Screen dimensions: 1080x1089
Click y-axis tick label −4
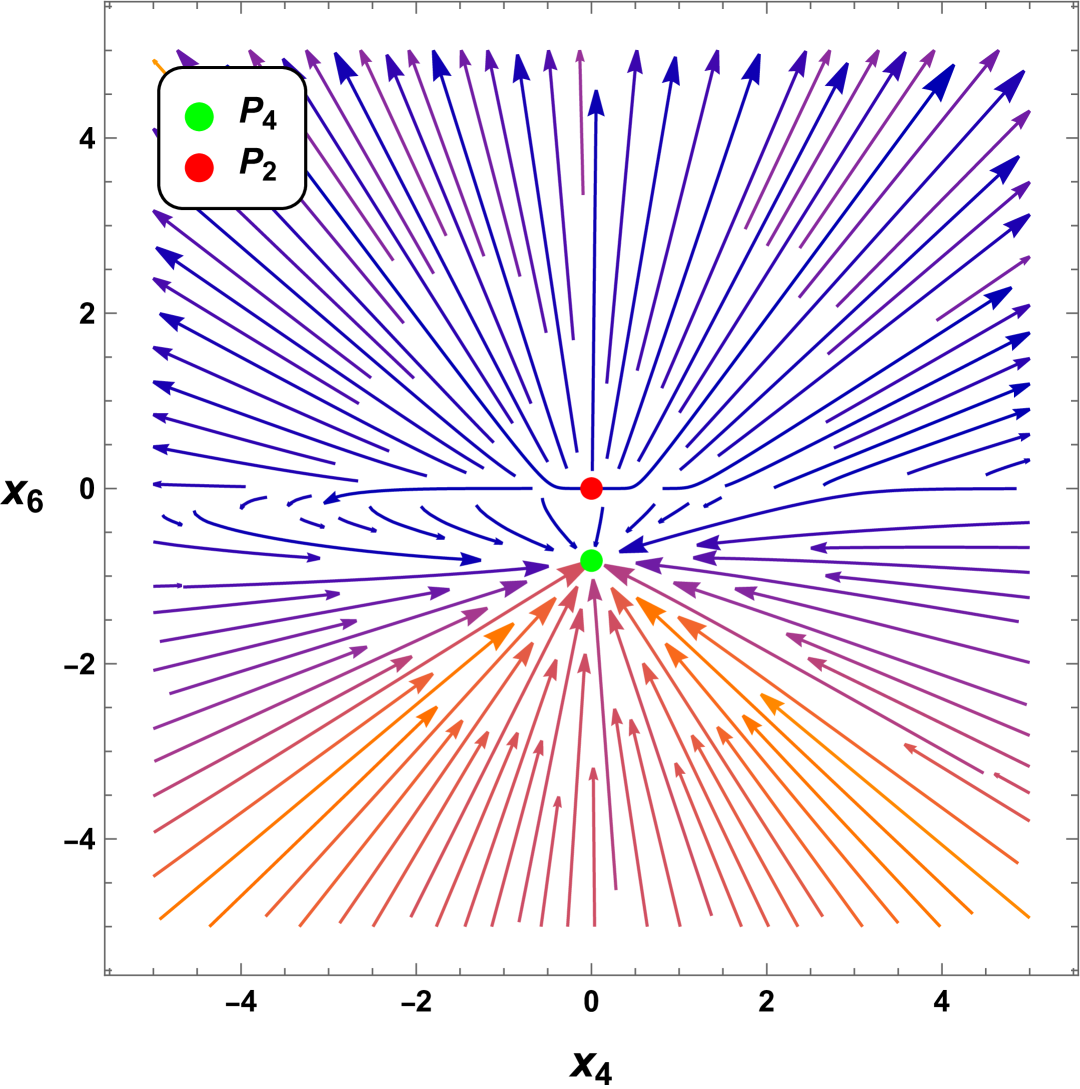click(80, 840)
